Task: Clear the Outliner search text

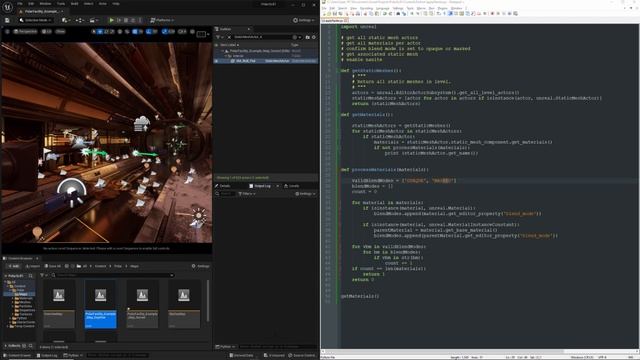Action: coord(229,37)
